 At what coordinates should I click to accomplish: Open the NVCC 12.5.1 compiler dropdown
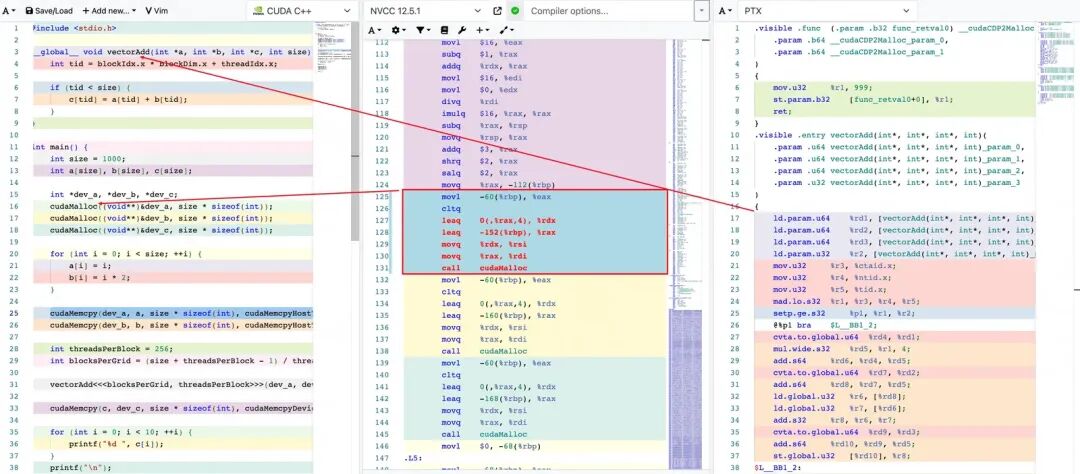point(424,11)
